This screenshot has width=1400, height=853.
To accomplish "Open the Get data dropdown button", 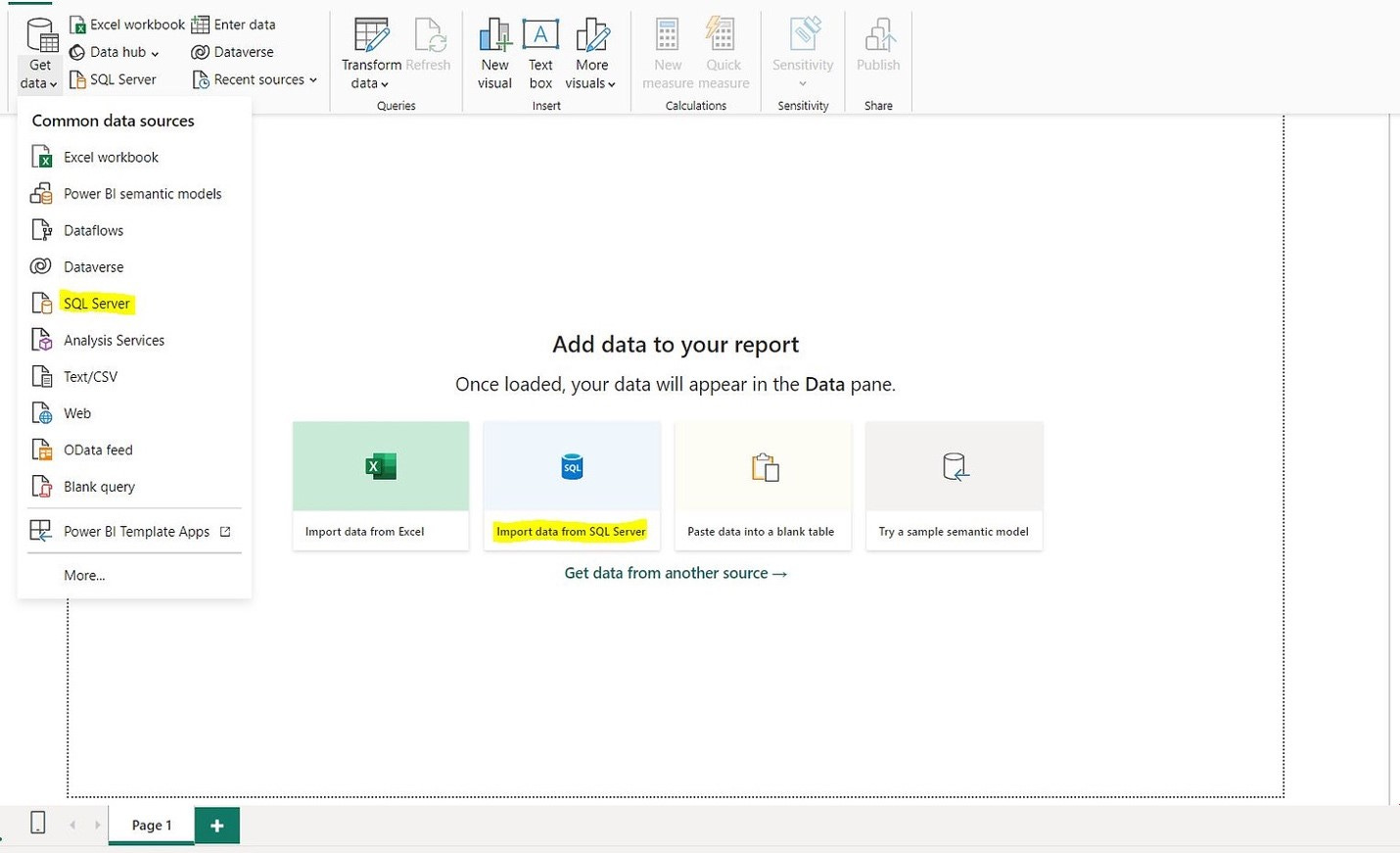I will pyautogui.click(x=40, y=55).
